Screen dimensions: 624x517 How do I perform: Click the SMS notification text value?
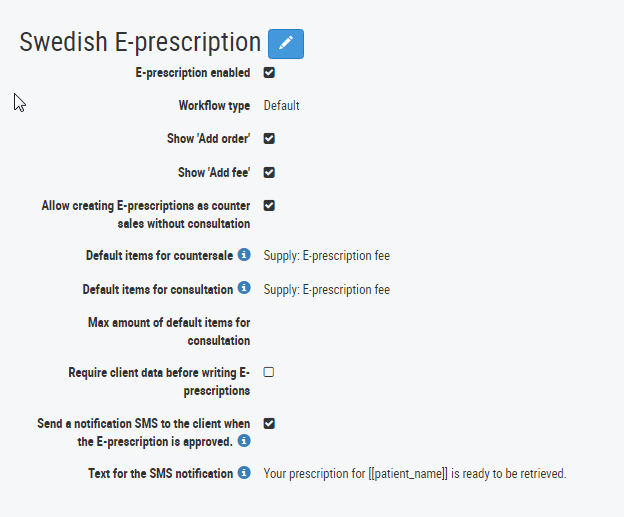pos(415,474)
